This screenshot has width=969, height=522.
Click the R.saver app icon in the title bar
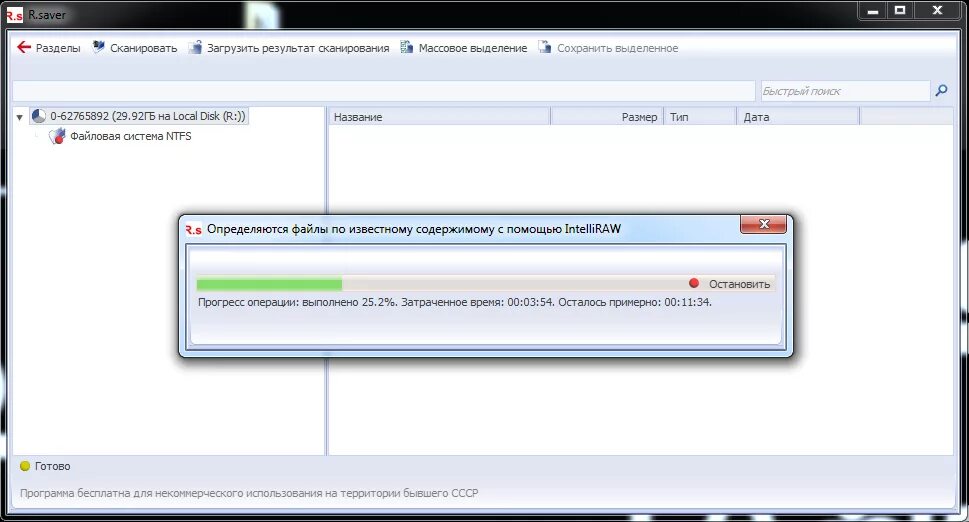click(15, 15)
